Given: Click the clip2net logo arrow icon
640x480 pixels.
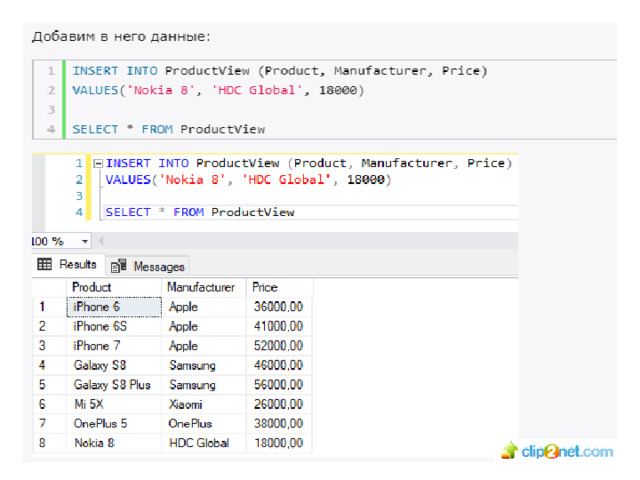Looking at the screenshot, I should (510, 450).
